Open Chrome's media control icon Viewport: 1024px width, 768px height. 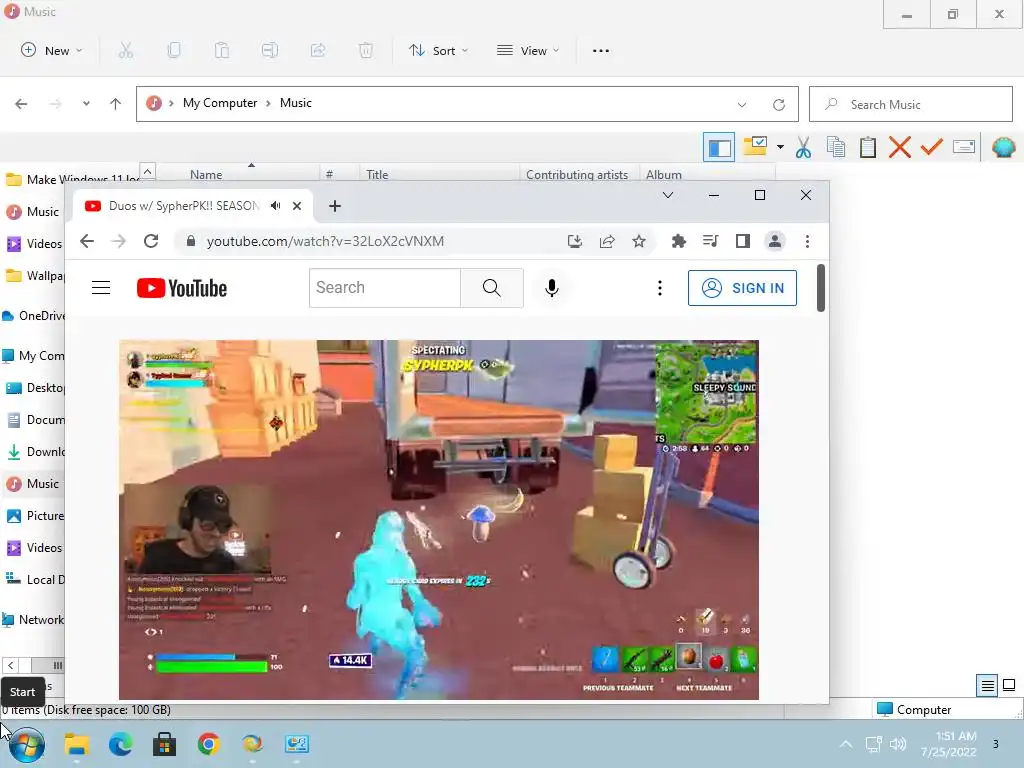pos(711,241)
